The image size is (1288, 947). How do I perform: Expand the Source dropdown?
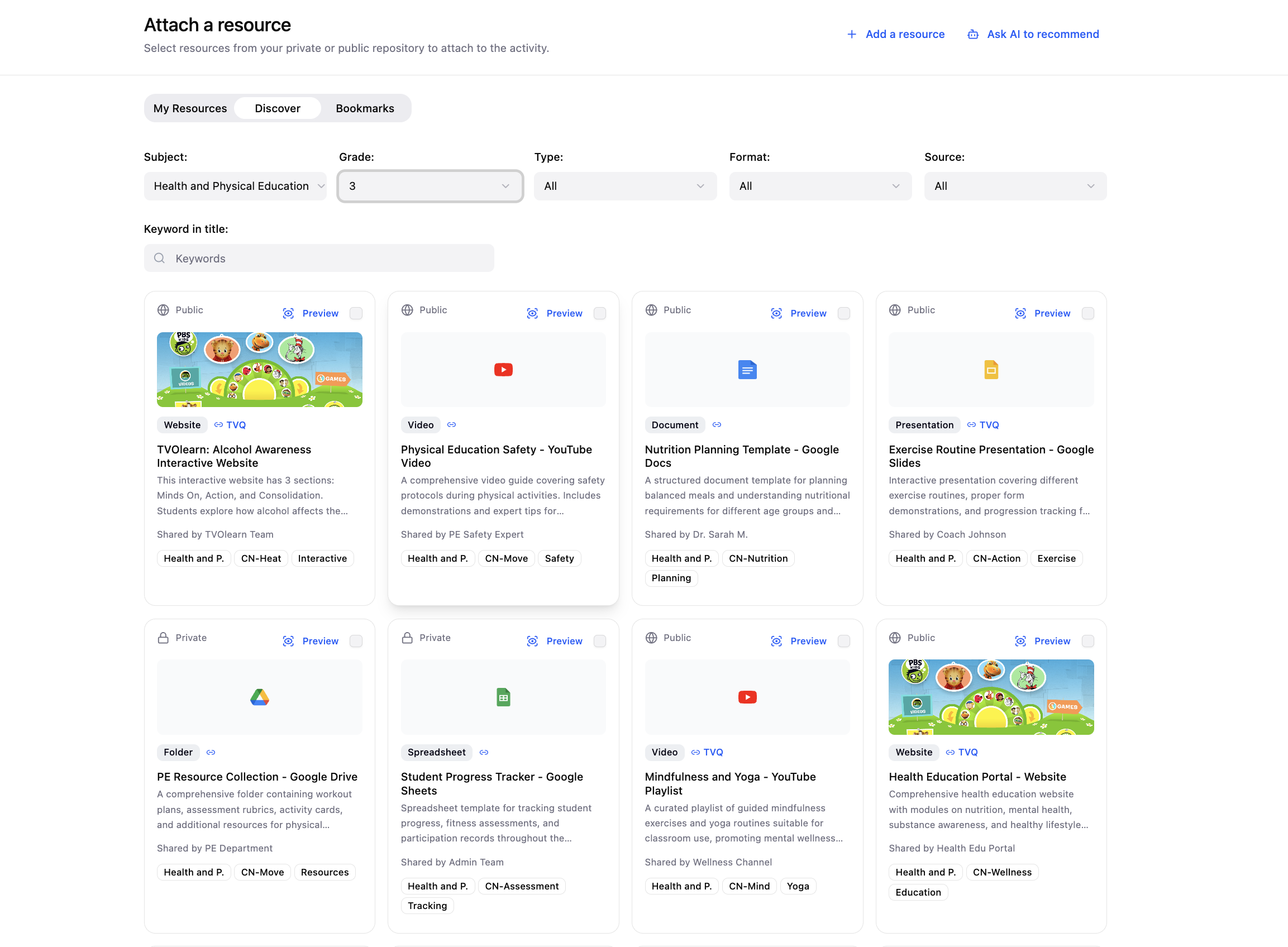[1014, 186]
